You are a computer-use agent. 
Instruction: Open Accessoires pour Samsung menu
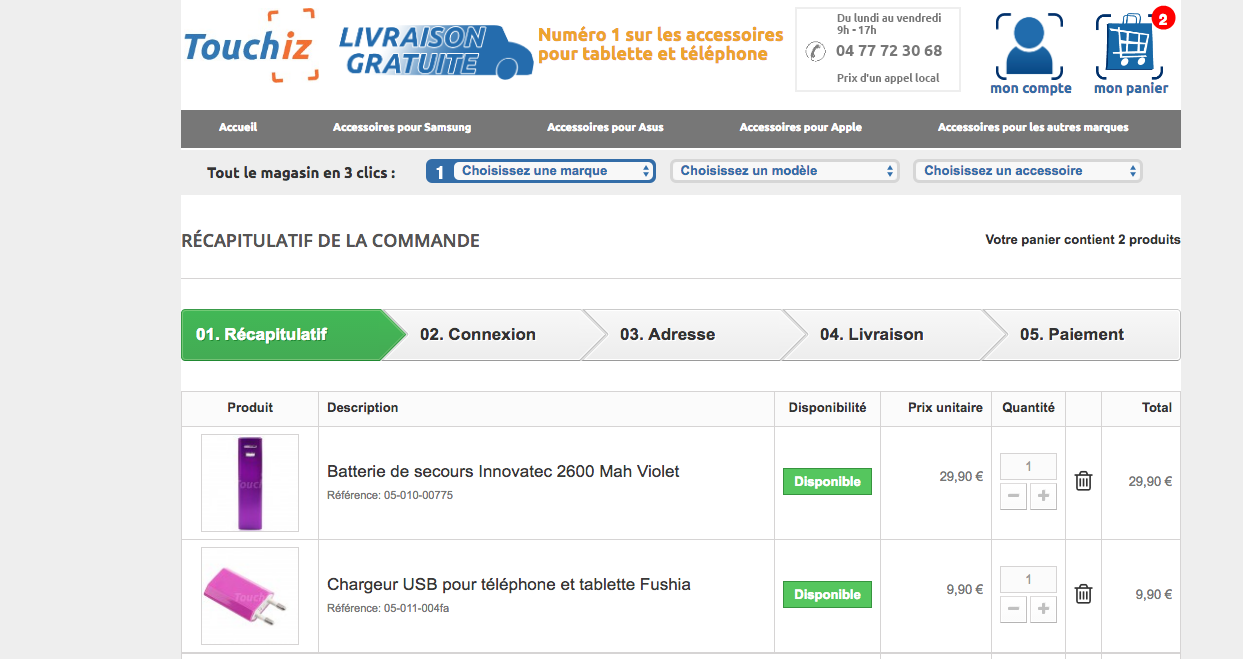(x=402, y=127)
